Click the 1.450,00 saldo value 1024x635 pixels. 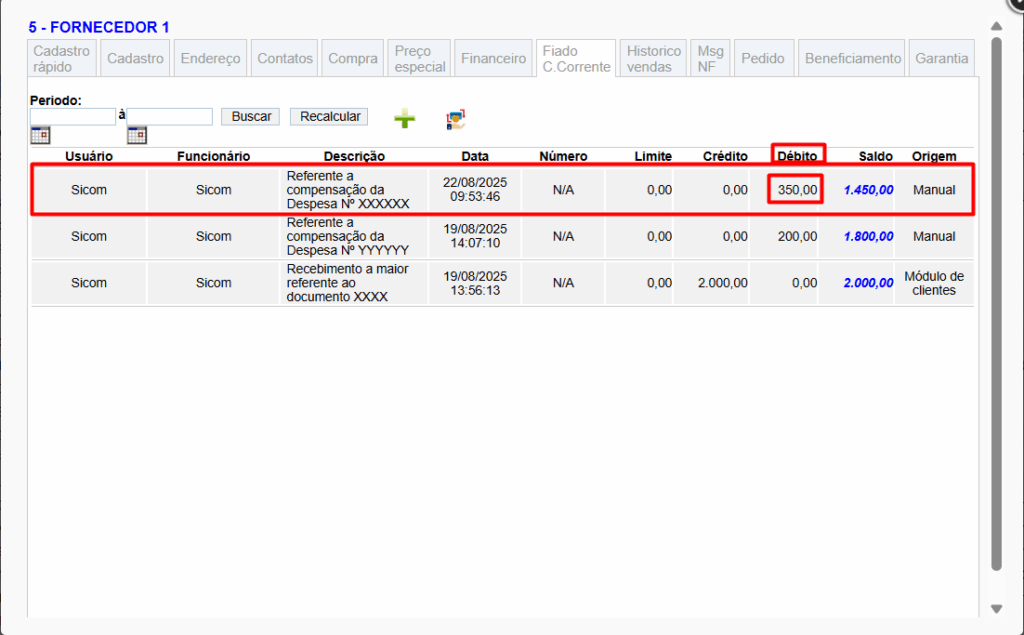point(868,190)
